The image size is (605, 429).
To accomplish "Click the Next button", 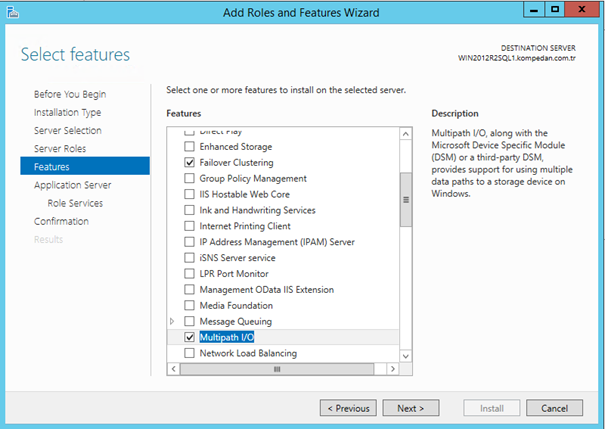I will pyautogui.click(x=410, y=408).
